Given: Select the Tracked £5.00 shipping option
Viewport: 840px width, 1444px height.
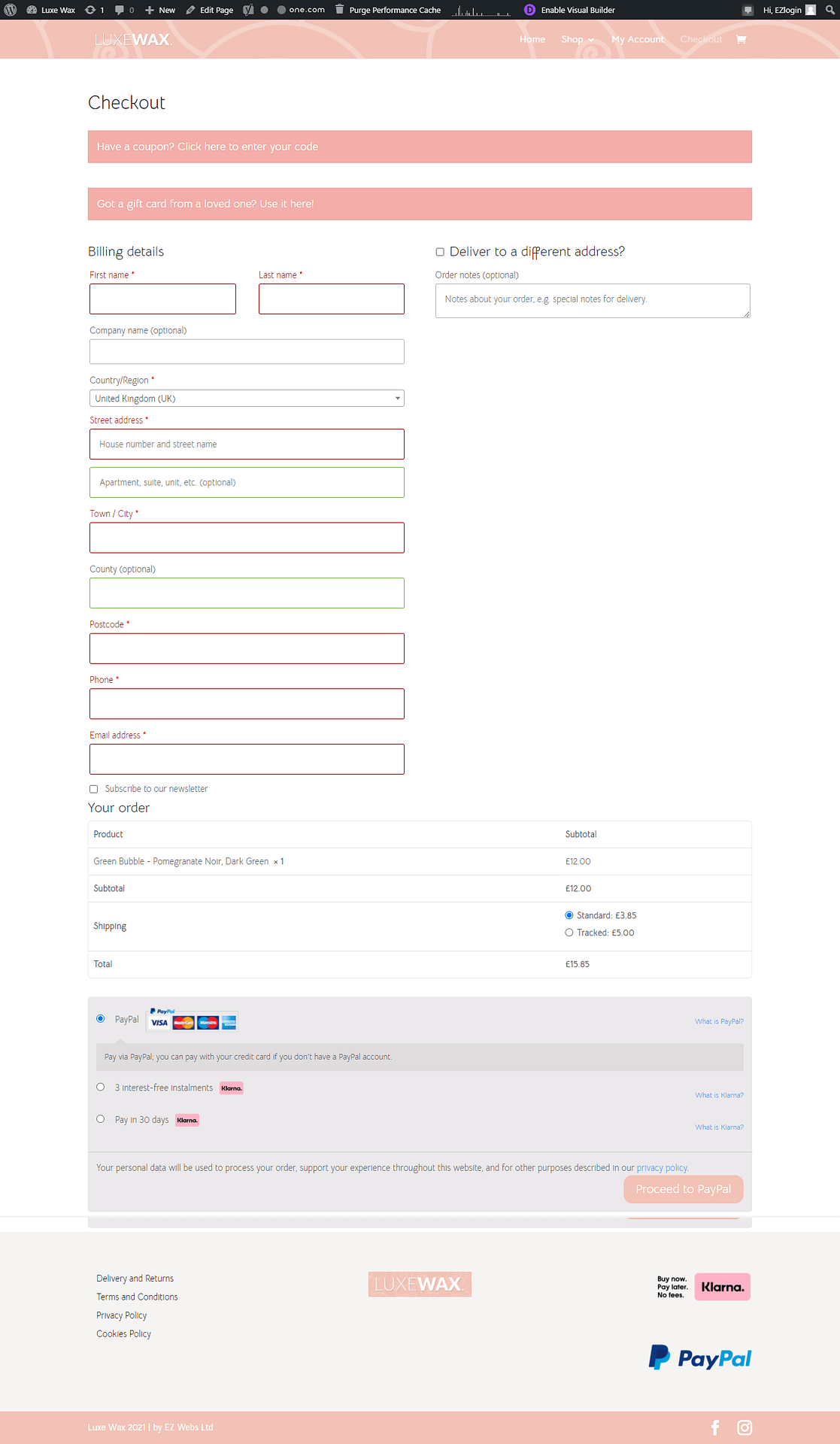Looking at the screenshot, I should (569, 933).
